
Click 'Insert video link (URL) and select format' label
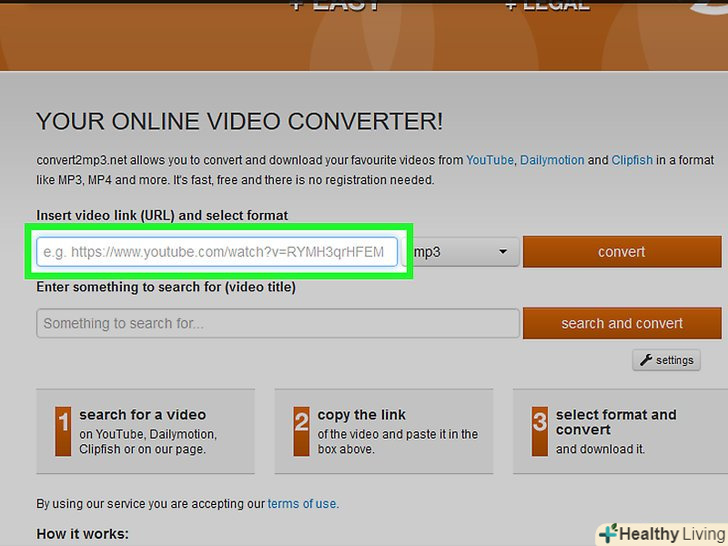pyautogui.click(x=162, y=215)
